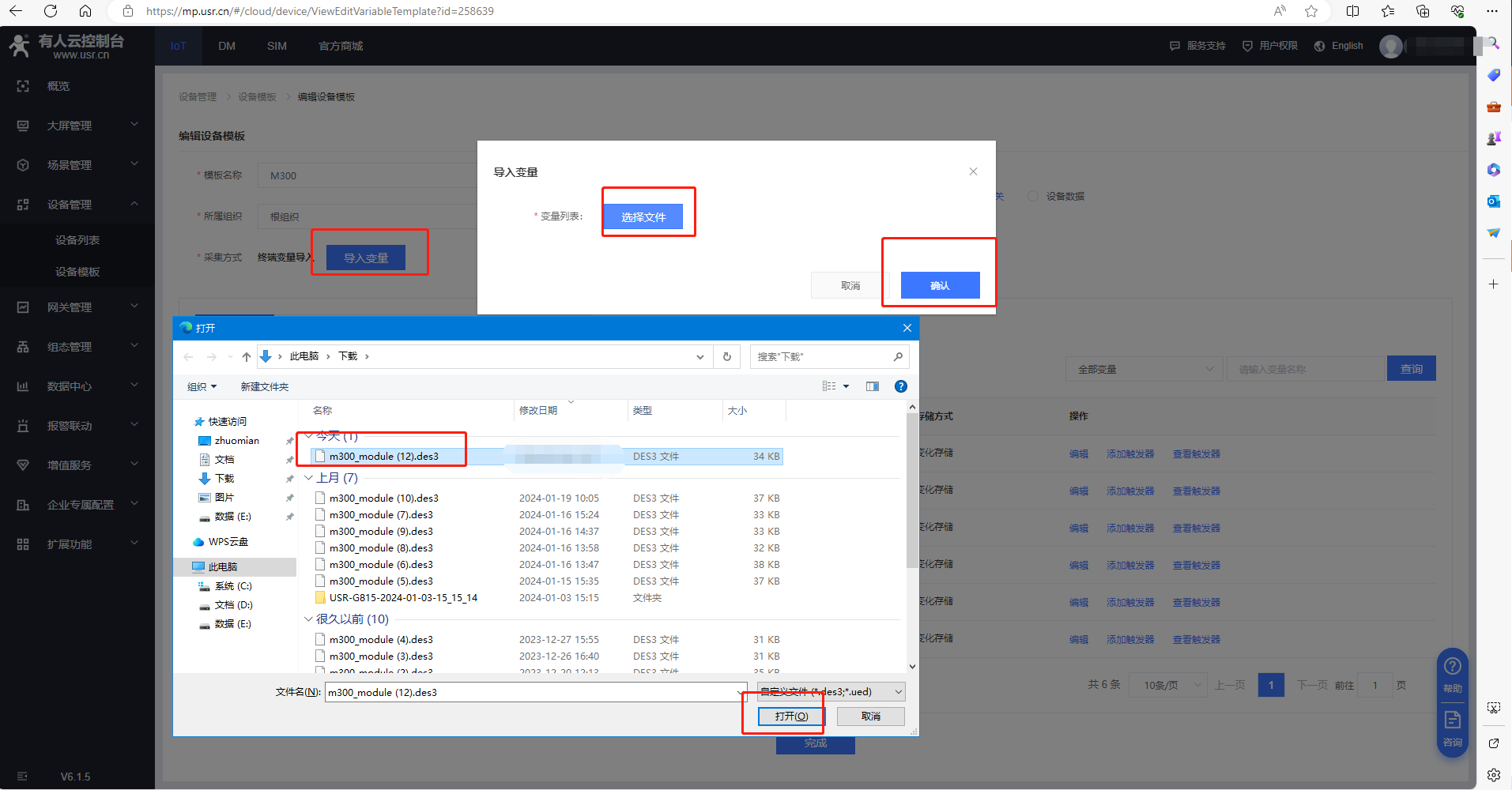Click the browser home icon

[x=85, y=11]
